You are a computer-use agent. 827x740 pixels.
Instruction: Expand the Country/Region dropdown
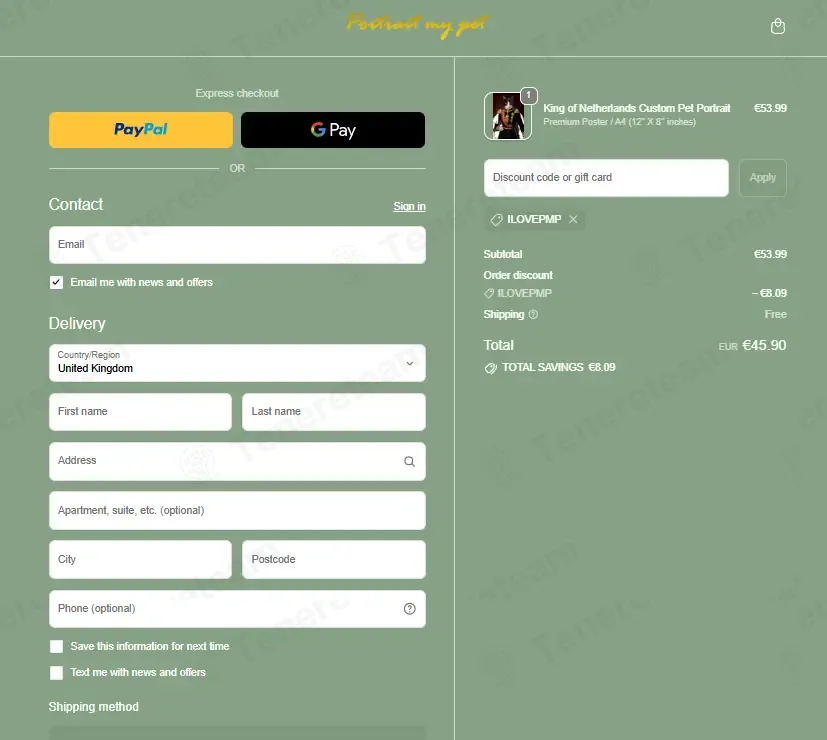pos(237,363)
